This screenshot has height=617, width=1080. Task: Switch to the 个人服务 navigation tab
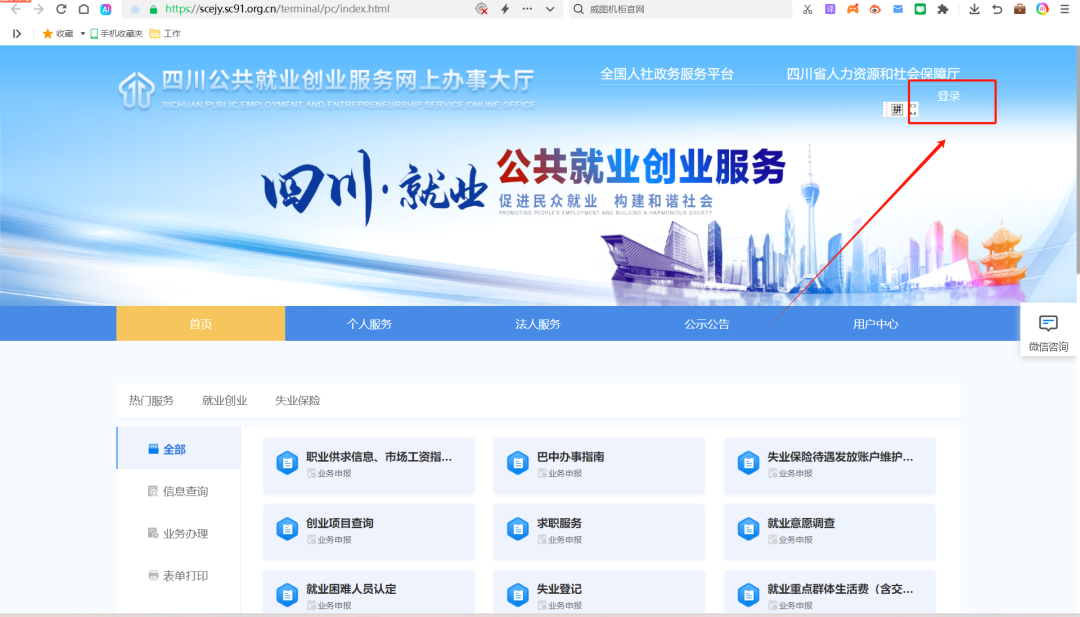pyautogui.click(x=369, y=324)
